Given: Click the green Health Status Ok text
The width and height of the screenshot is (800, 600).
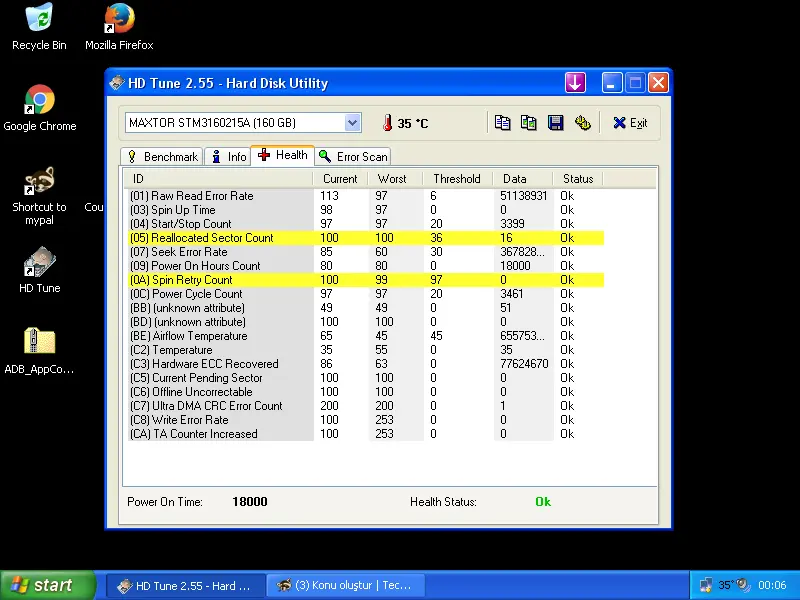Looking at the screenshot, I should 543,502.
